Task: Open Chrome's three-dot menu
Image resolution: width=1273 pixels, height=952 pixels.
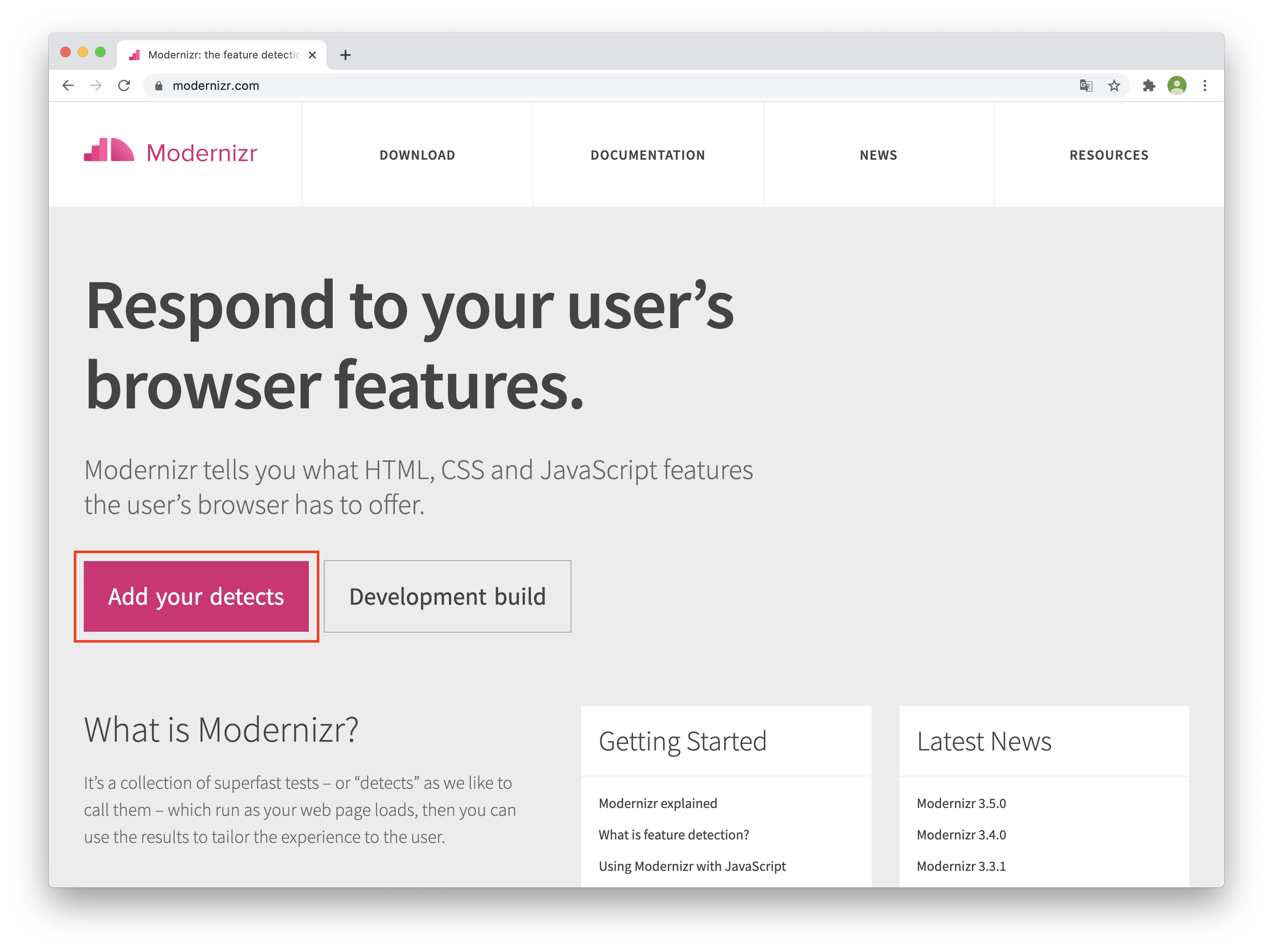Action: (x=1205, y=86)
